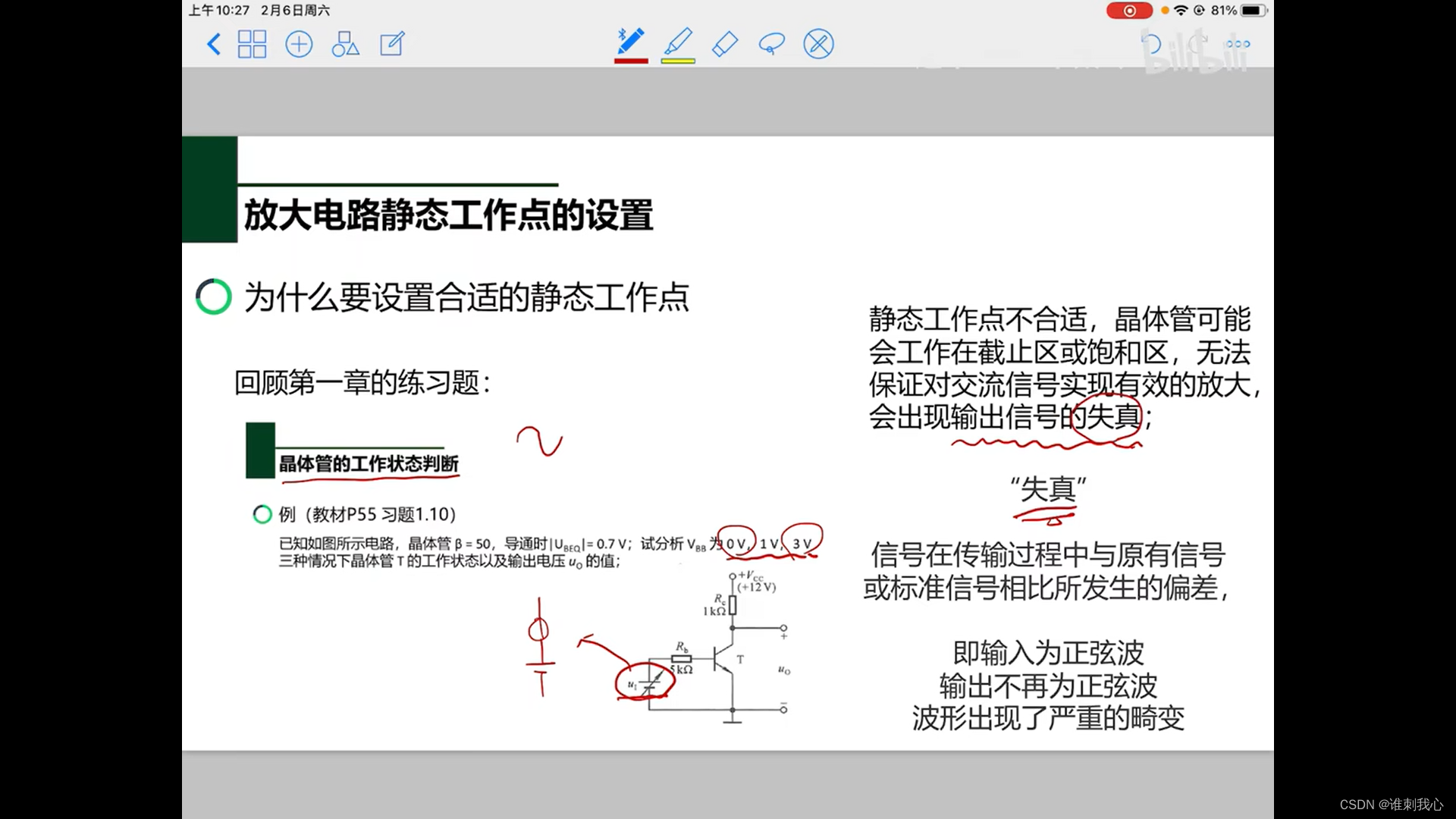This screenshot has width=1456, height=819.
Task: Tap the heading 为什么要设置合适的静态工作点
Action: coord(466,297)
